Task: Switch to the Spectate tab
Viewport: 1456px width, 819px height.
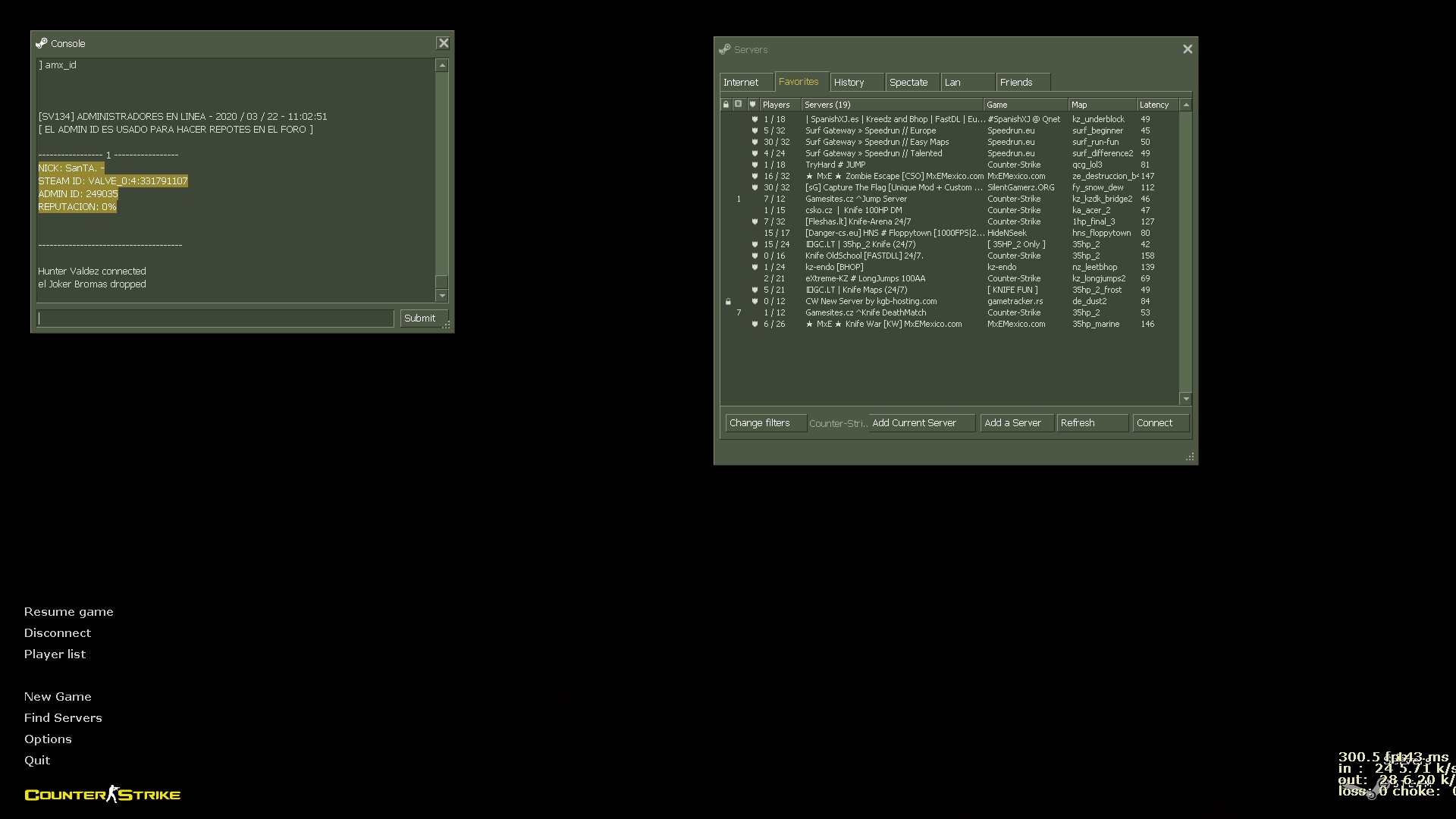Action: [912, 82]
